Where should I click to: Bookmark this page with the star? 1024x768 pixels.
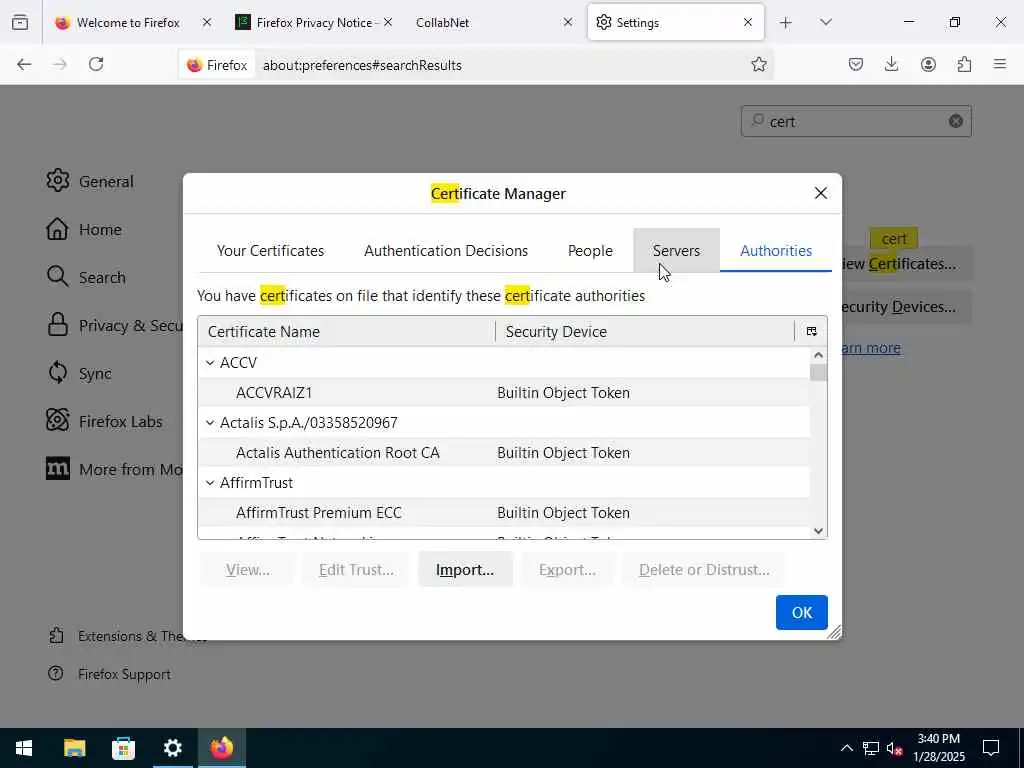click(758, 64)
